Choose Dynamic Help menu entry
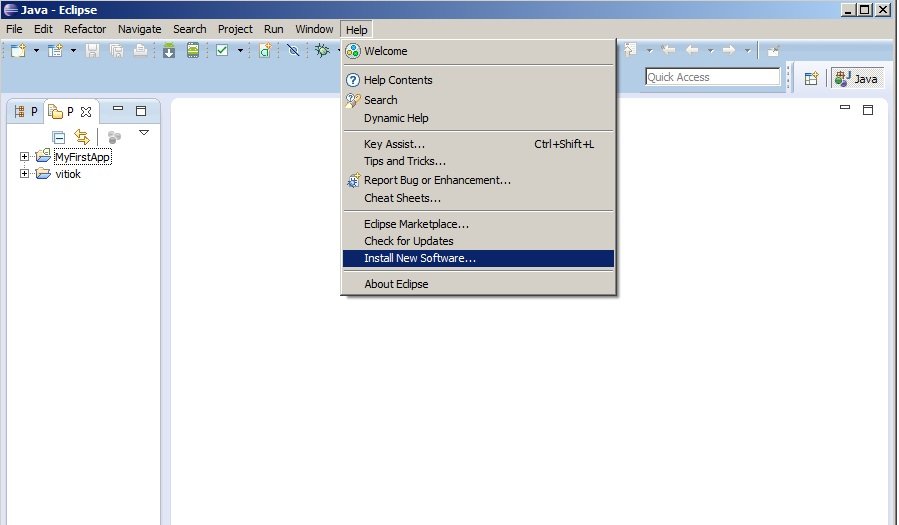The height and width of the screenshot is (525, 899). pos(479,118)
